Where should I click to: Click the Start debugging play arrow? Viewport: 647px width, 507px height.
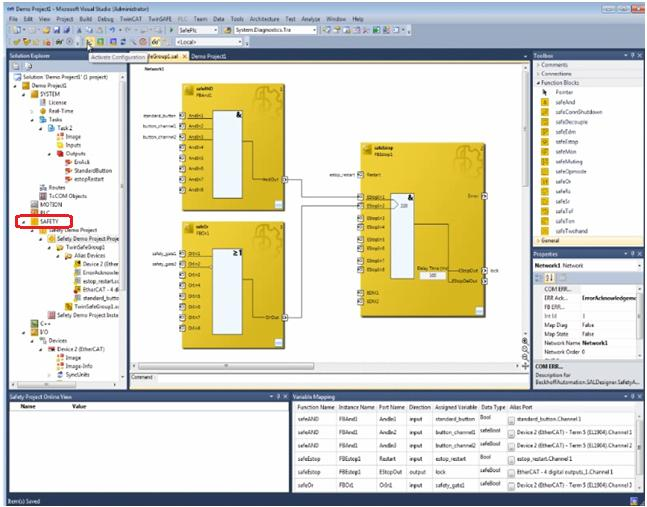[x=171, y=30]
